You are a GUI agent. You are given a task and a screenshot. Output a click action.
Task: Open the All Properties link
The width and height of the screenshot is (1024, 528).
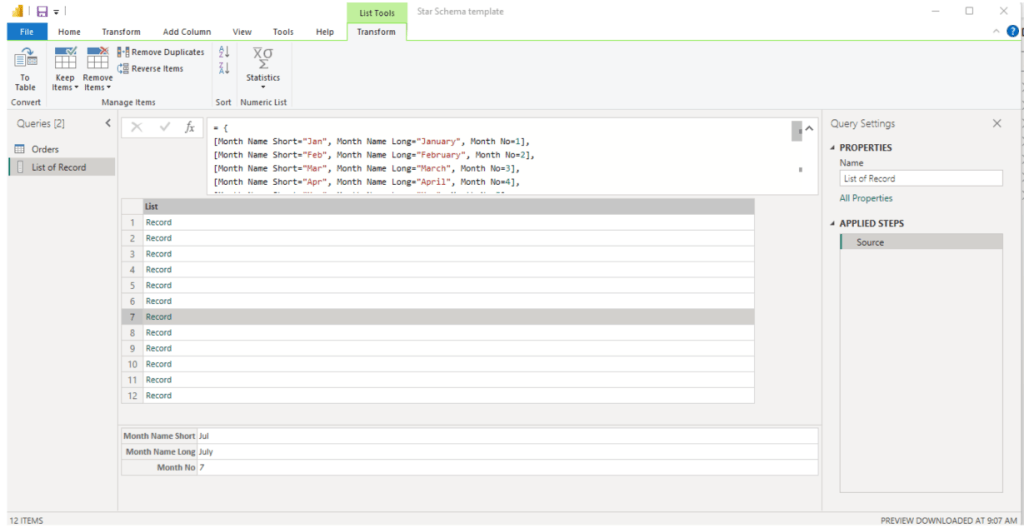click(866, 198)
